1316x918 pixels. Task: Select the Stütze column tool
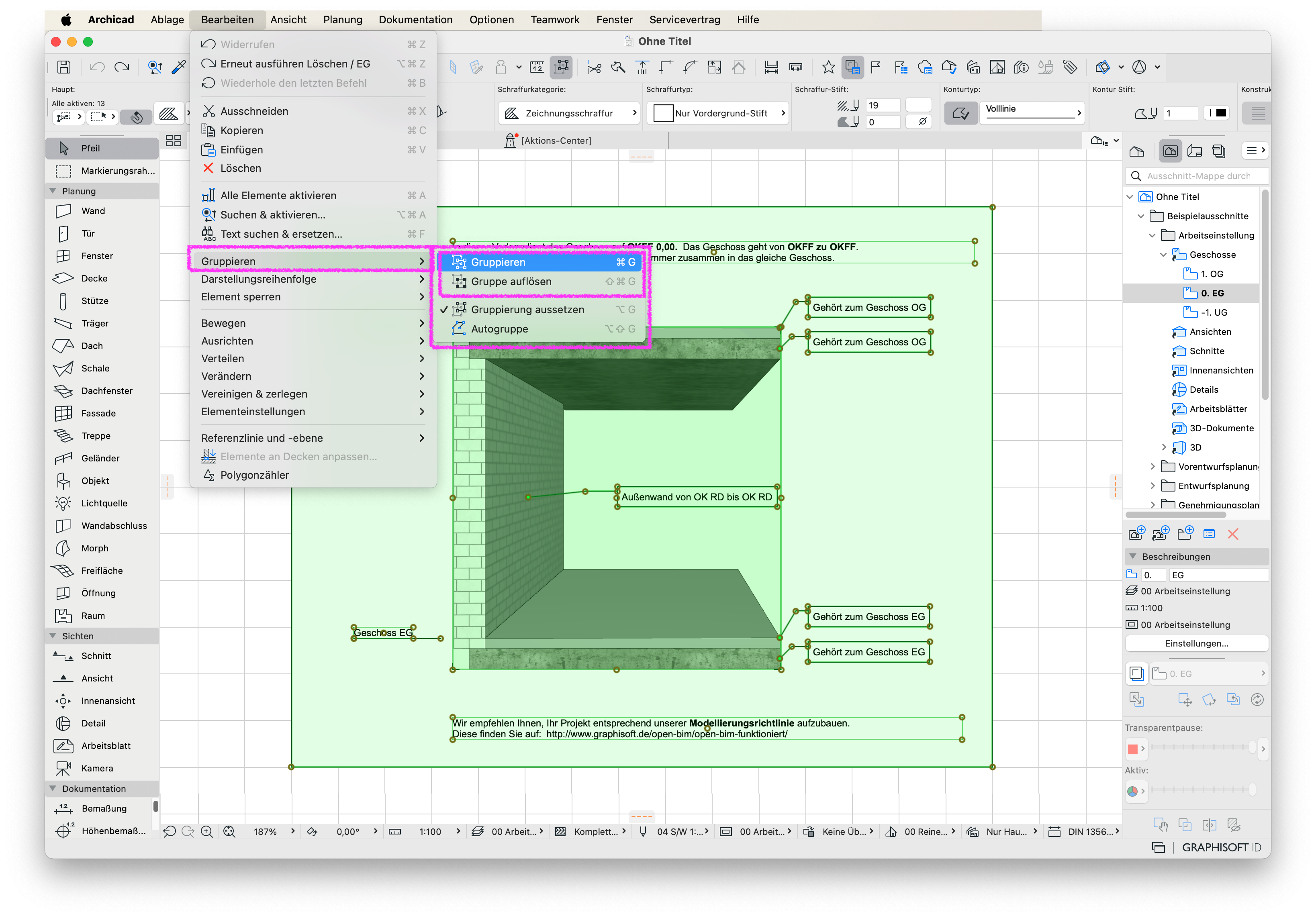(x=102, y=301)
